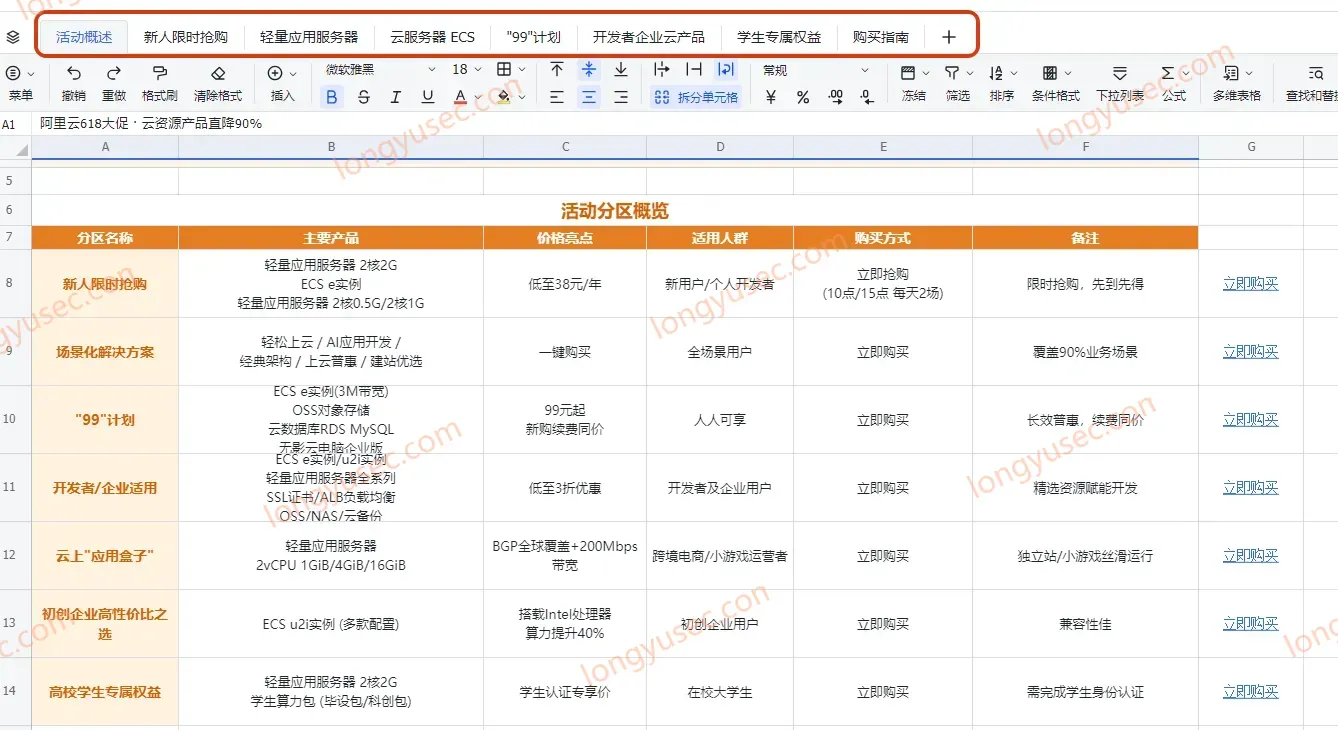Set text clipping mode
Image resolution: width=1338 pixels, height=730 pixels.
tap(694, 70)
